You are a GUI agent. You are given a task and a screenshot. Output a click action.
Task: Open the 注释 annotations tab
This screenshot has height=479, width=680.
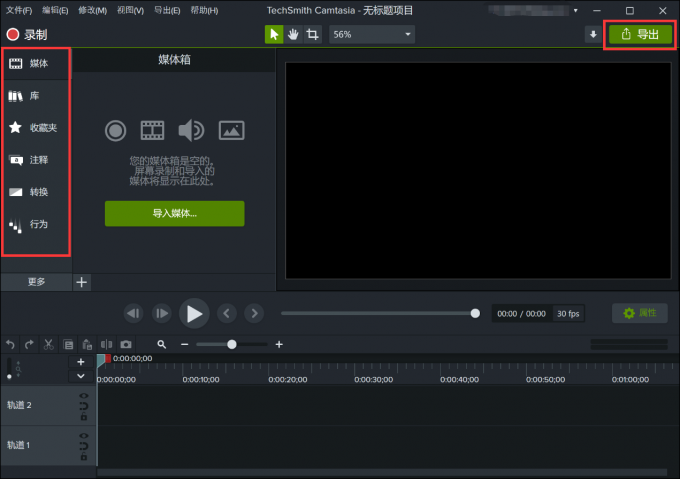36,160
